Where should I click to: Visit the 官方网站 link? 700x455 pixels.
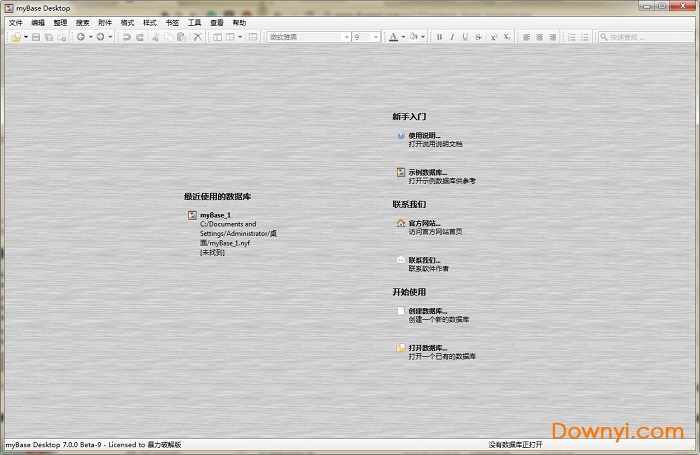[424, 223]
